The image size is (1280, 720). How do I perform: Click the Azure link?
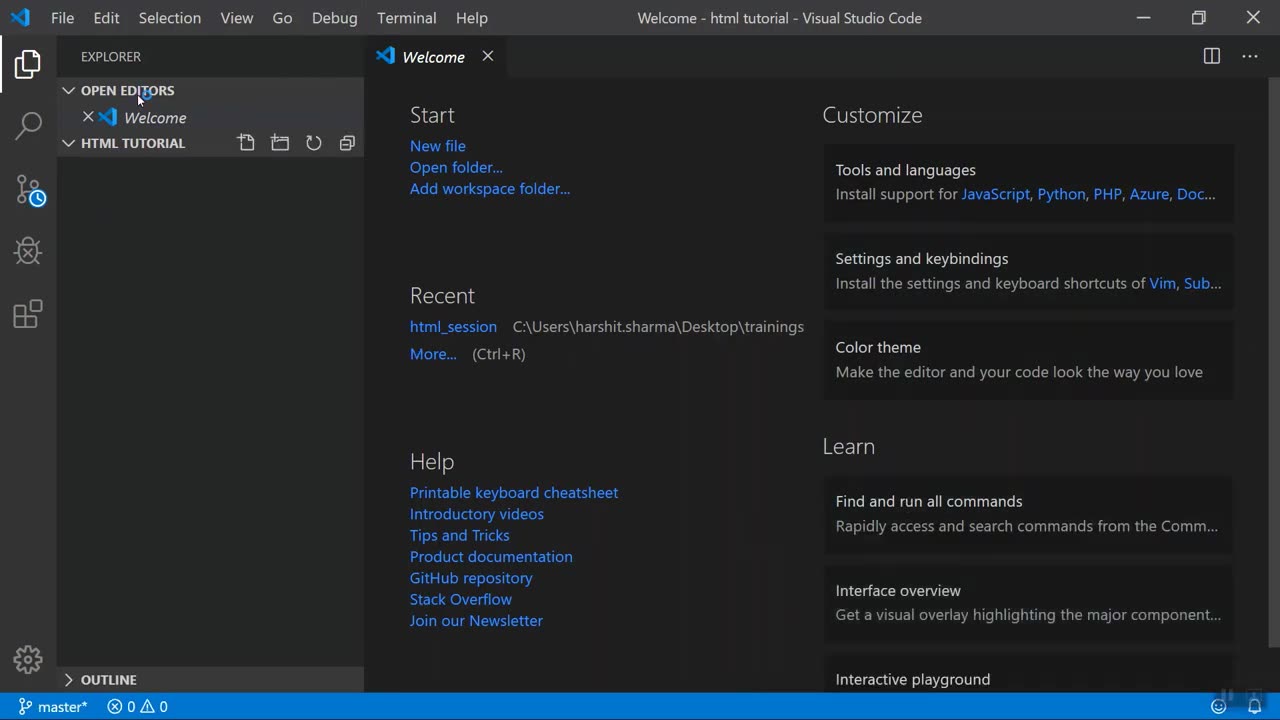point(1149,194)
